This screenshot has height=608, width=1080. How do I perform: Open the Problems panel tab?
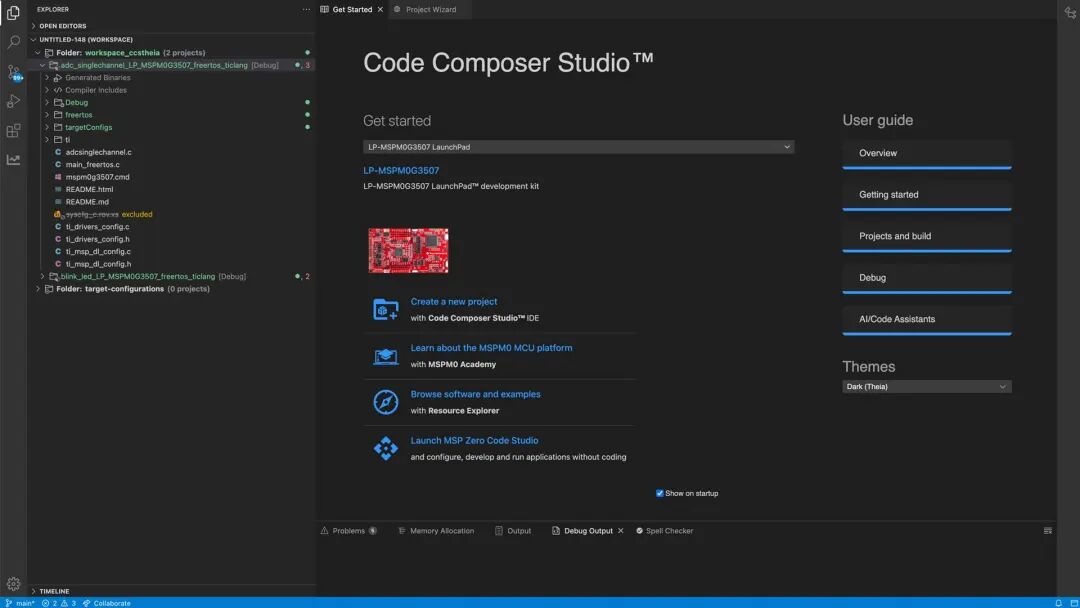tap(349, 531)
